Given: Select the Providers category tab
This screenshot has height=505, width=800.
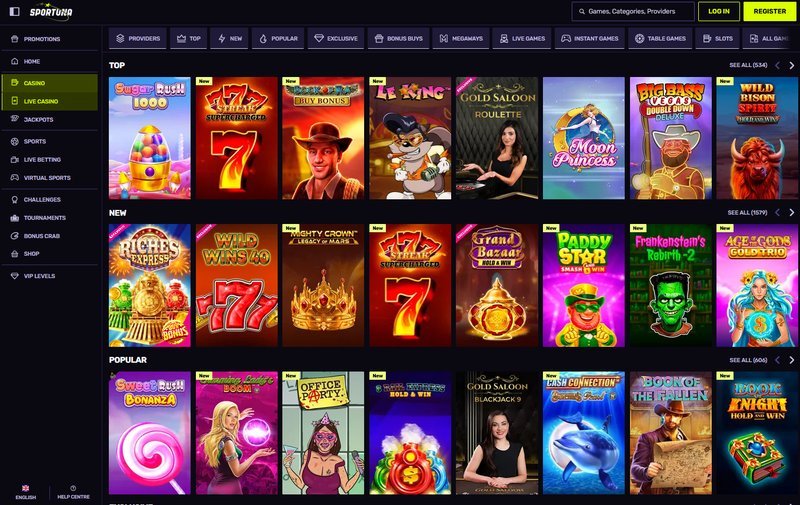Looking at the screenshot, I should coord(138,38).
